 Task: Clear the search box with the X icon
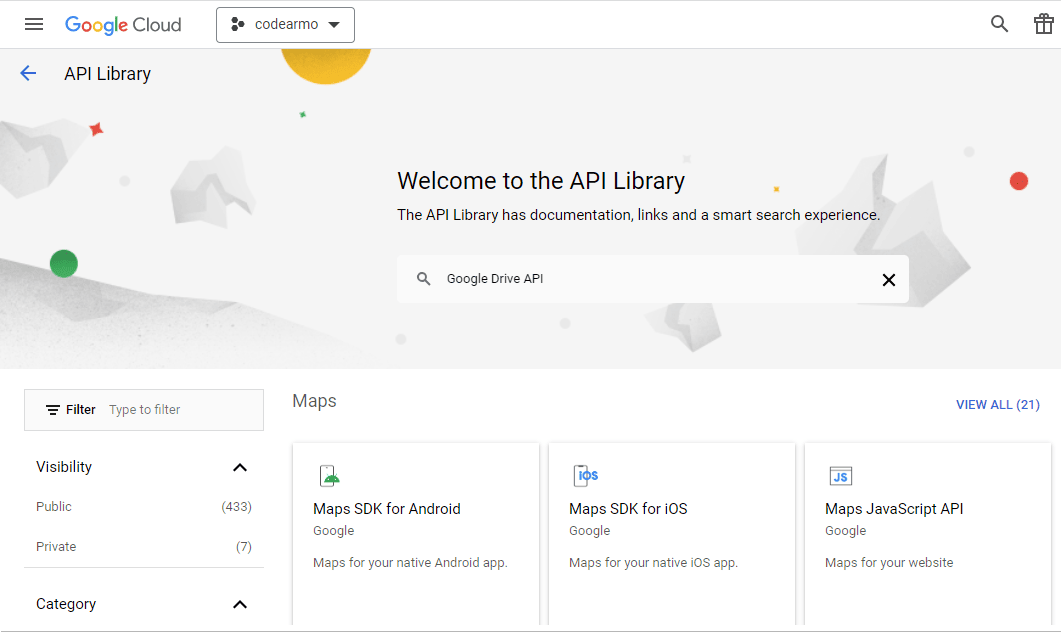point(888,280)
